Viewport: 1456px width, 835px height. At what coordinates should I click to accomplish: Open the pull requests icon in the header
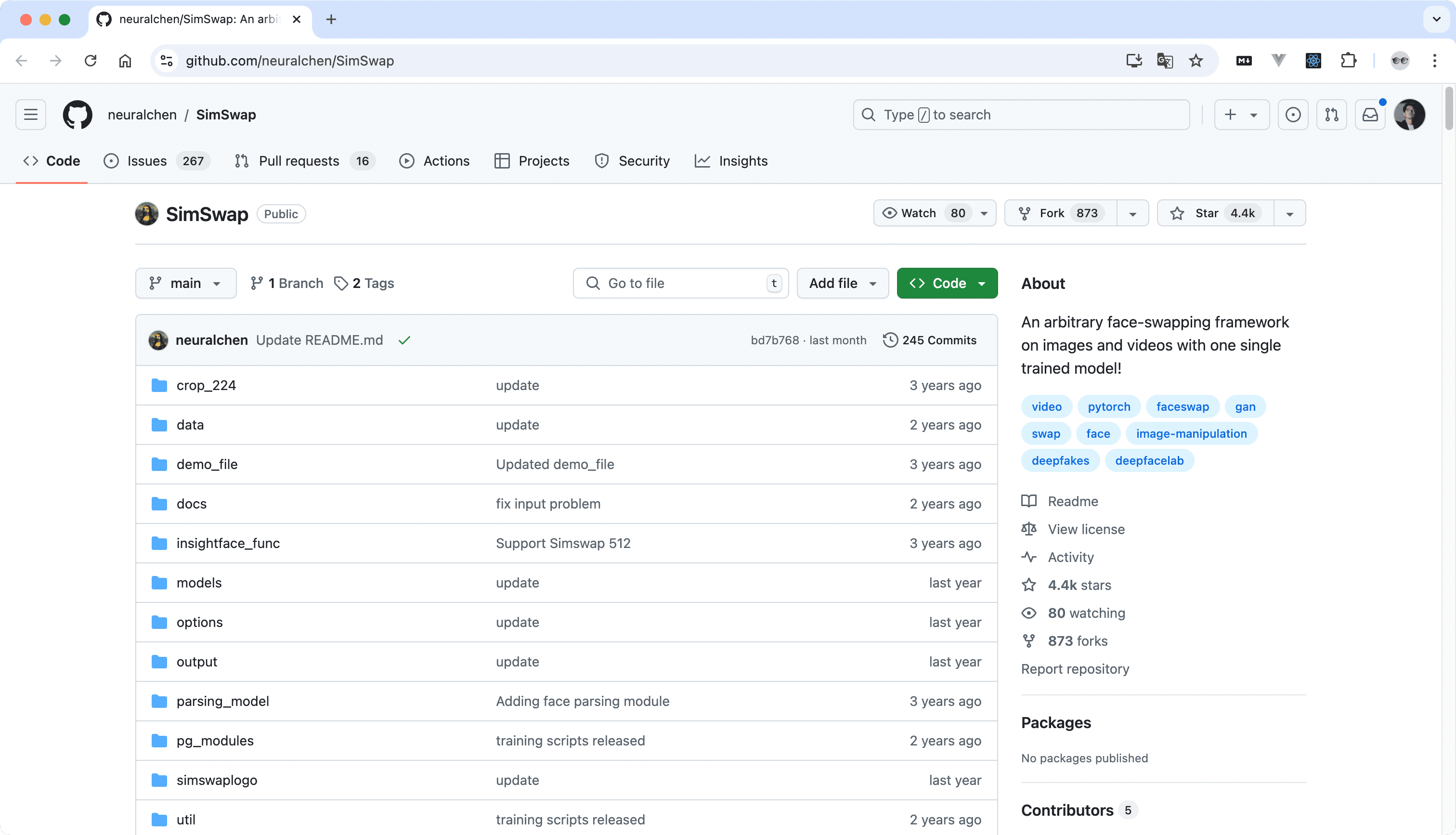[x=1332, y=114]
